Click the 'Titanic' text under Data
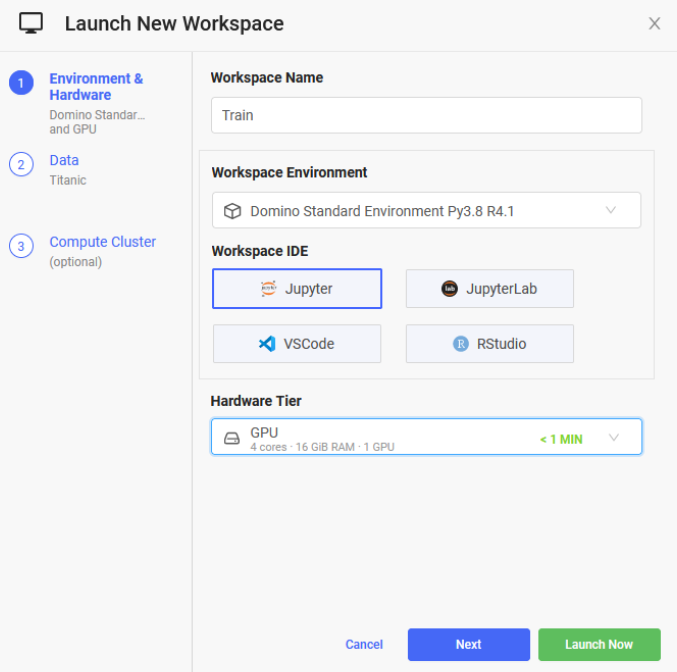Viewport: 677px width, 672px height. [68, 180]
